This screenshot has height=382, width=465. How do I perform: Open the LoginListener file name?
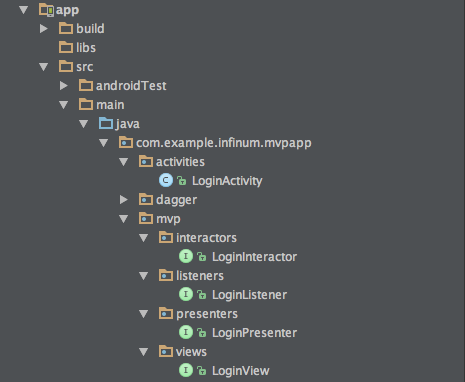click(x=250, y=295)
